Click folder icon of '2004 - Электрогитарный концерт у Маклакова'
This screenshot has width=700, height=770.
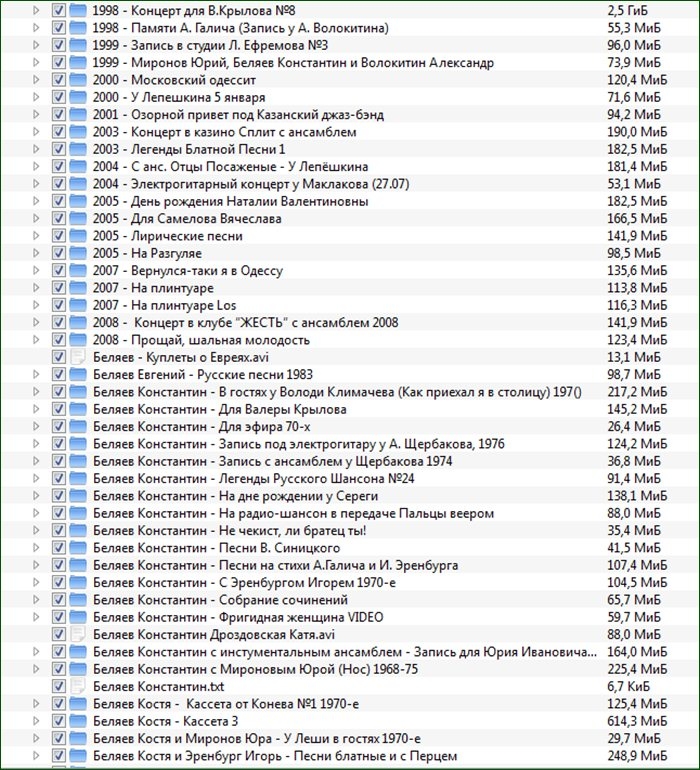pos(78,184)
